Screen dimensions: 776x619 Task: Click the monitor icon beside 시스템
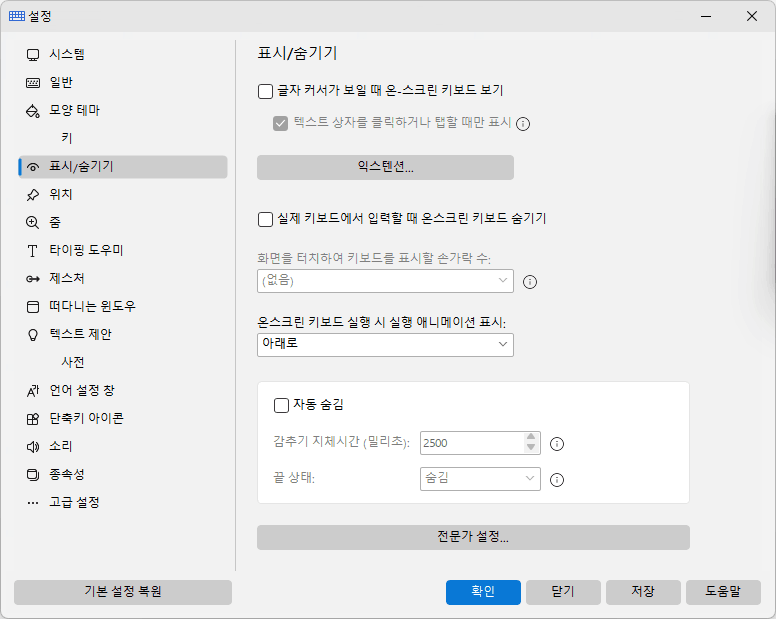coord(33,55)
